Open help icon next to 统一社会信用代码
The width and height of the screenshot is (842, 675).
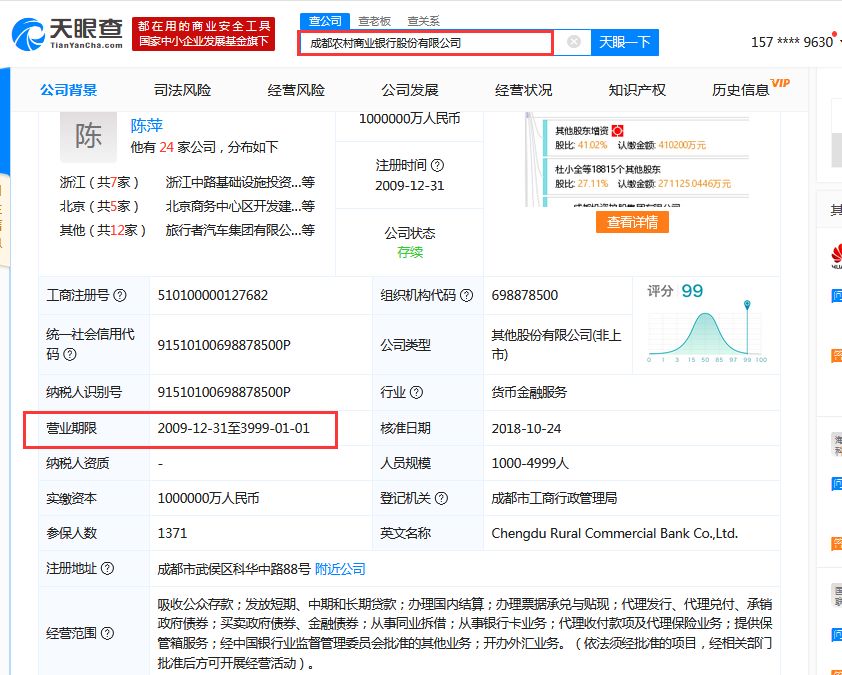70,354
